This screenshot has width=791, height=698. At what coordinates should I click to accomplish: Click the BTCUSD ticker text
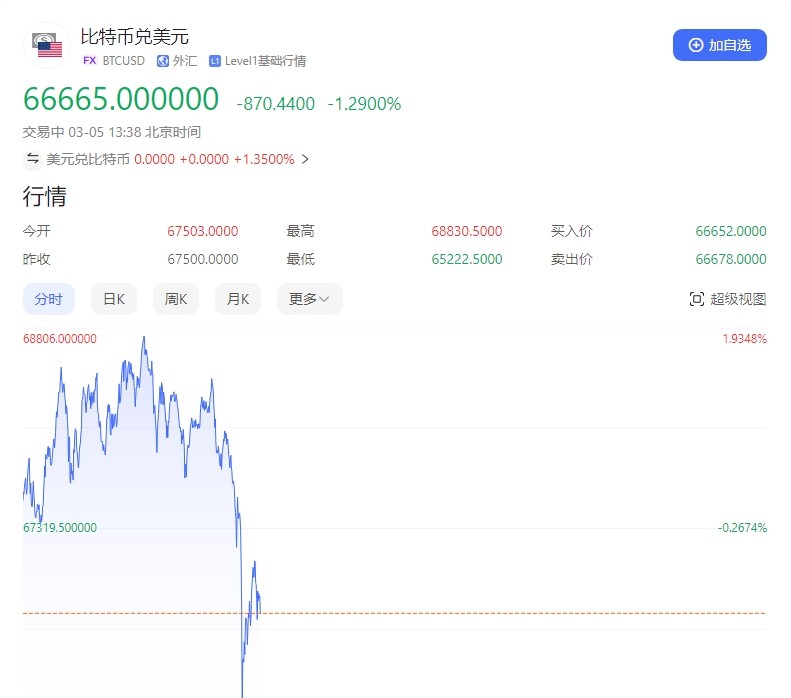pos(124,61)
